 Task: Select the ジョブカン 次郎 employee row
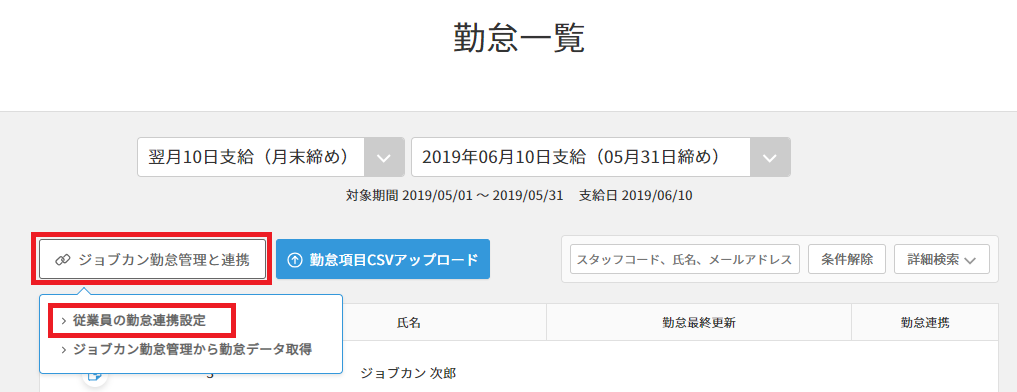pos(519,374)
